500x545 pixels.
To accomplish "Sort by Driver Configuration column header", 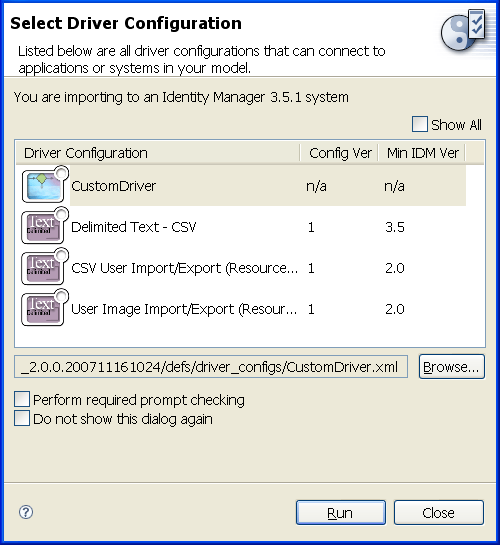I will pos(158,153).
